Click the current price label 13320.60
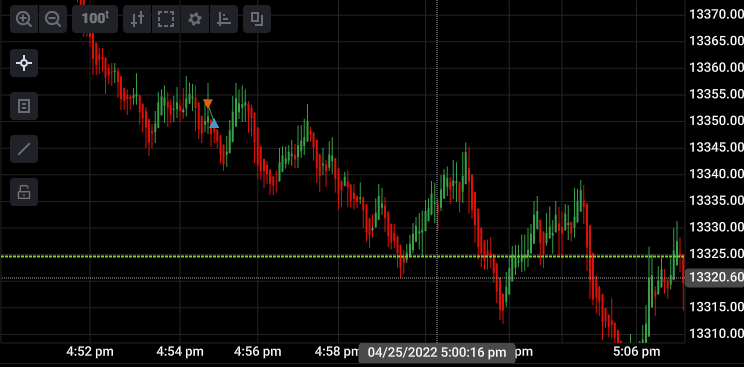 point(714,277)
